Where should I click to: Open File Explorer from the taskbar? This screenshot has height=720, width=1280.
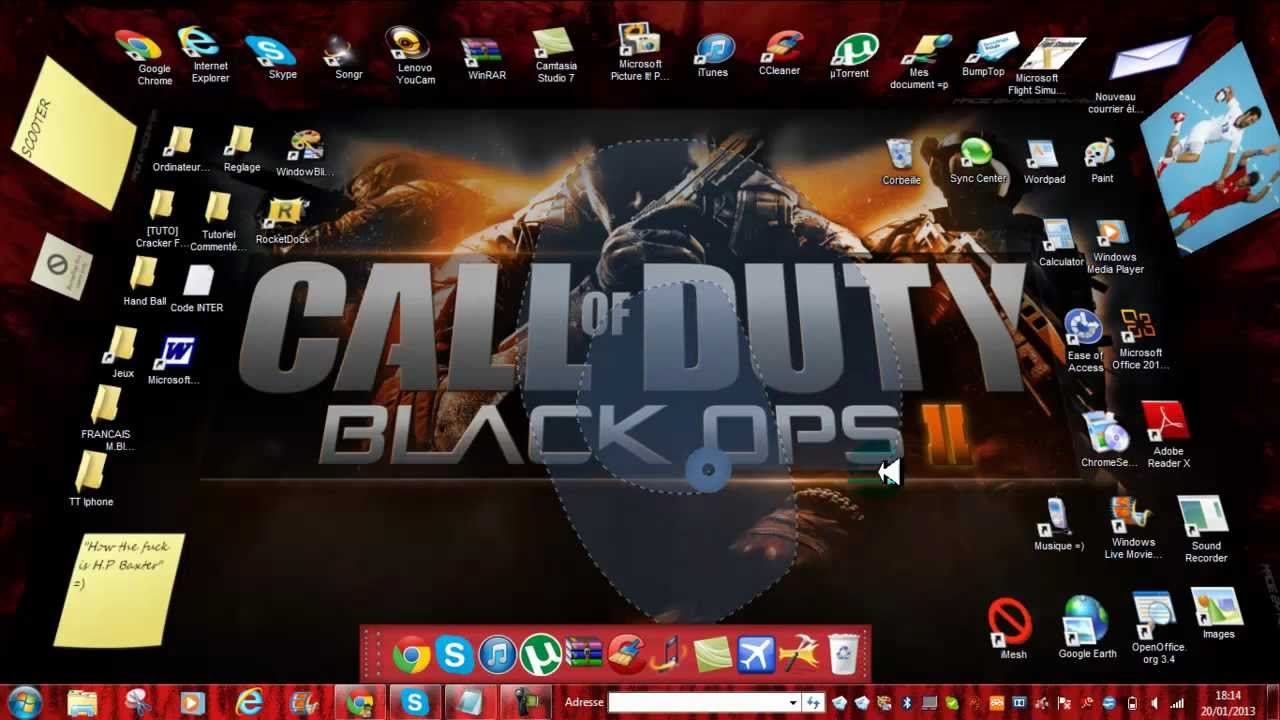[x=83, y=703]
